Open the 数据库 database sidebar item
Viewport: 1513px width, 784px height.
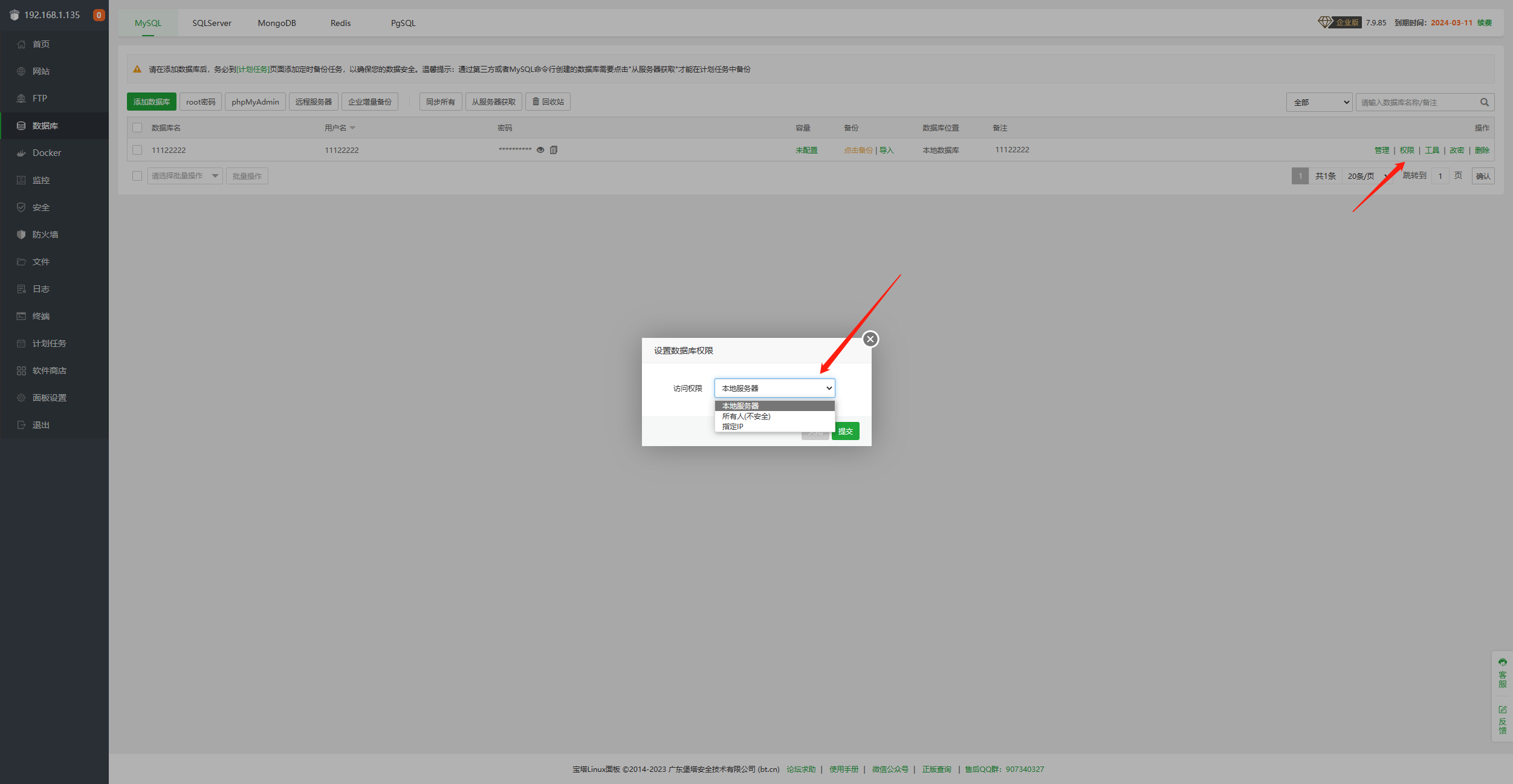pos(54,126)
